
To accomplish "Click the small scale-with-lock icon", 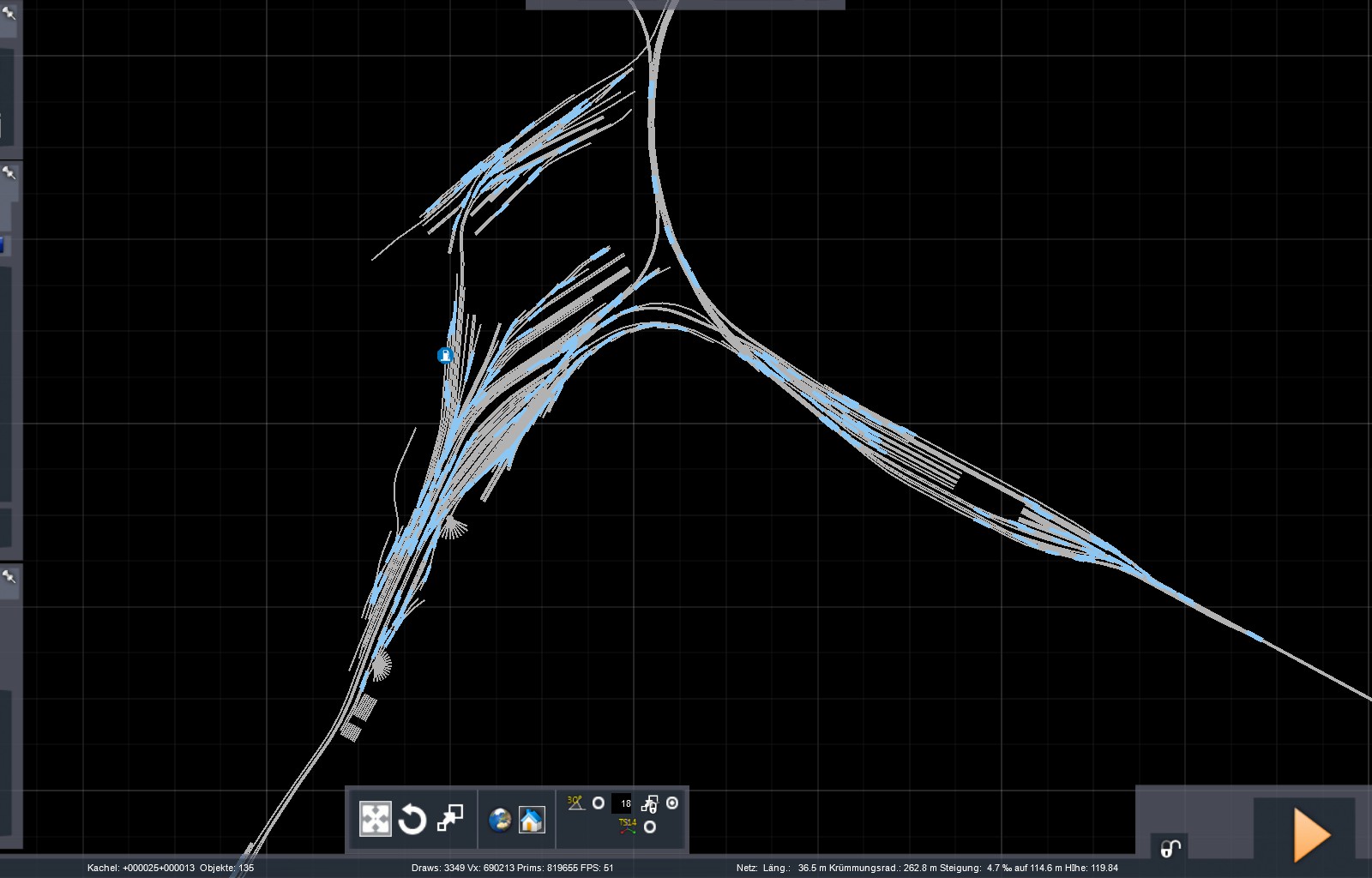I will click(650, 803).
